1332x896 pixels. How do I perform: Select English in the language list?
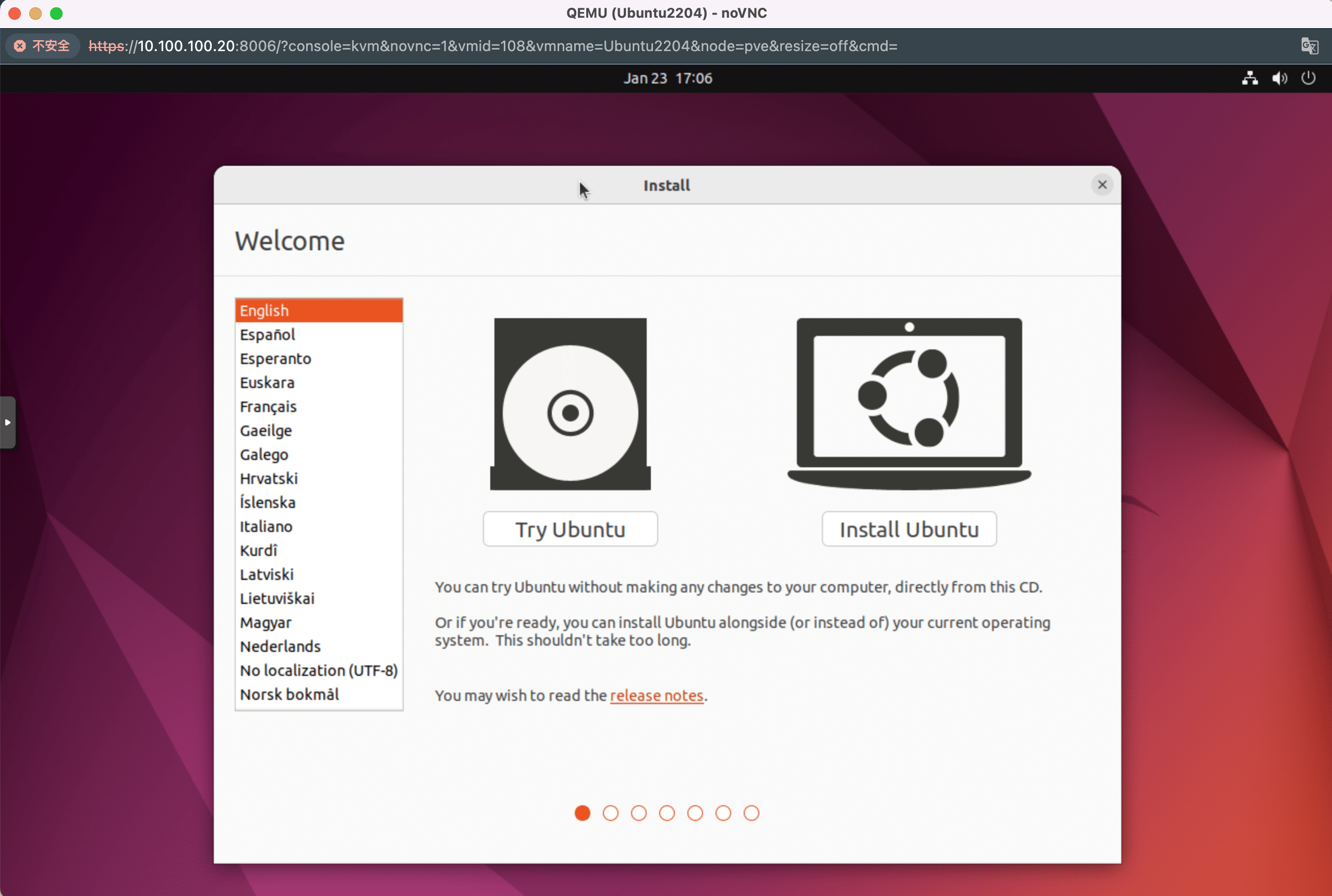pyautogui.click(x=319, y=310)
